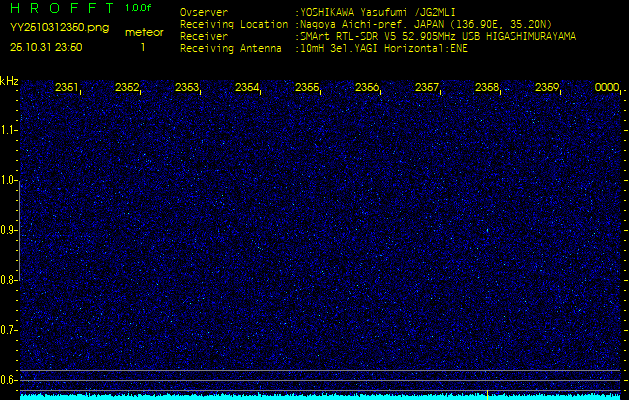The image size is (629, 400).
Task: Click the HROFFT title text
Action: click(58, 8)
